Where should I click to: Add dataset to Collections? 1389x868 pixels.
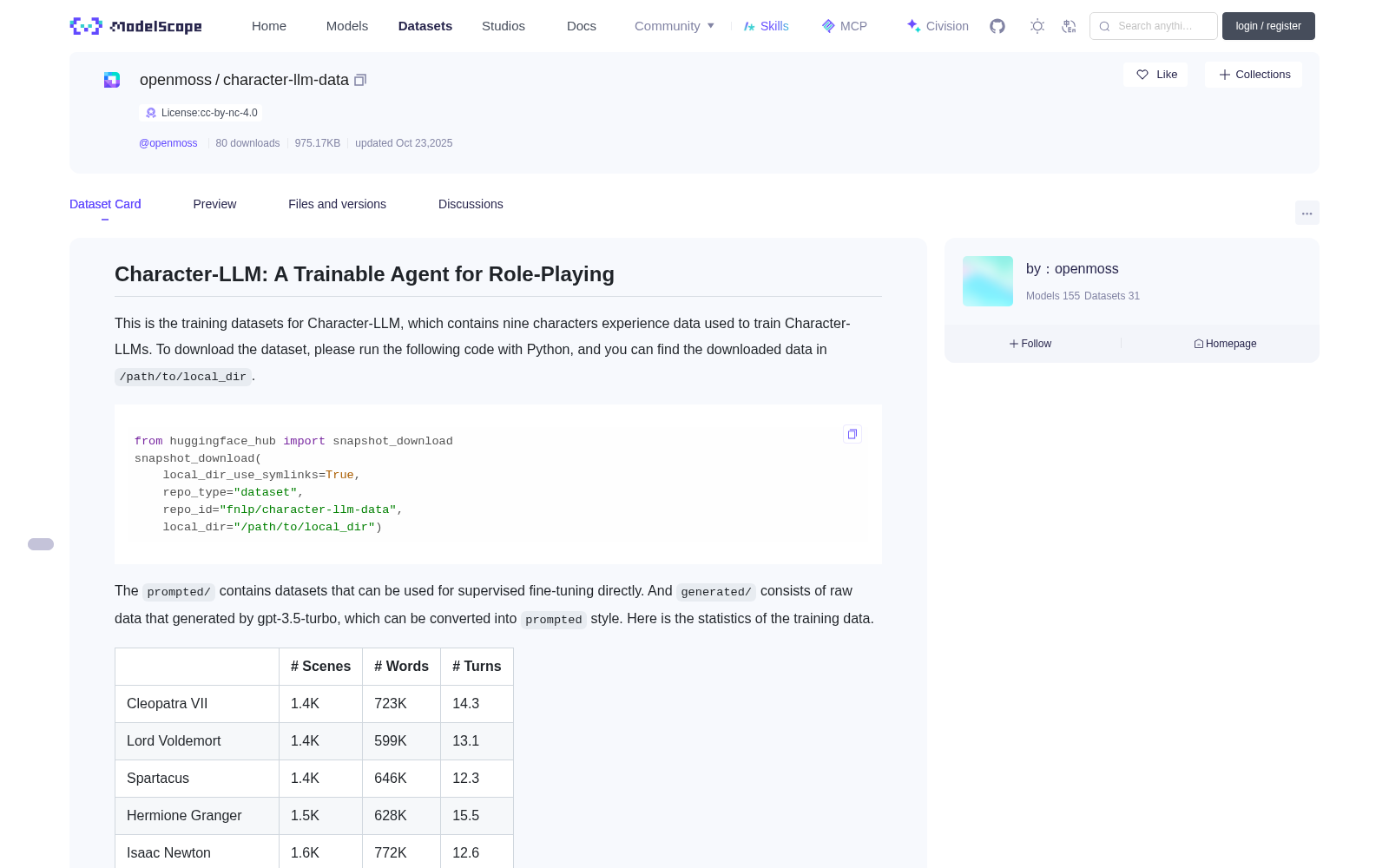click(1254, 75)
